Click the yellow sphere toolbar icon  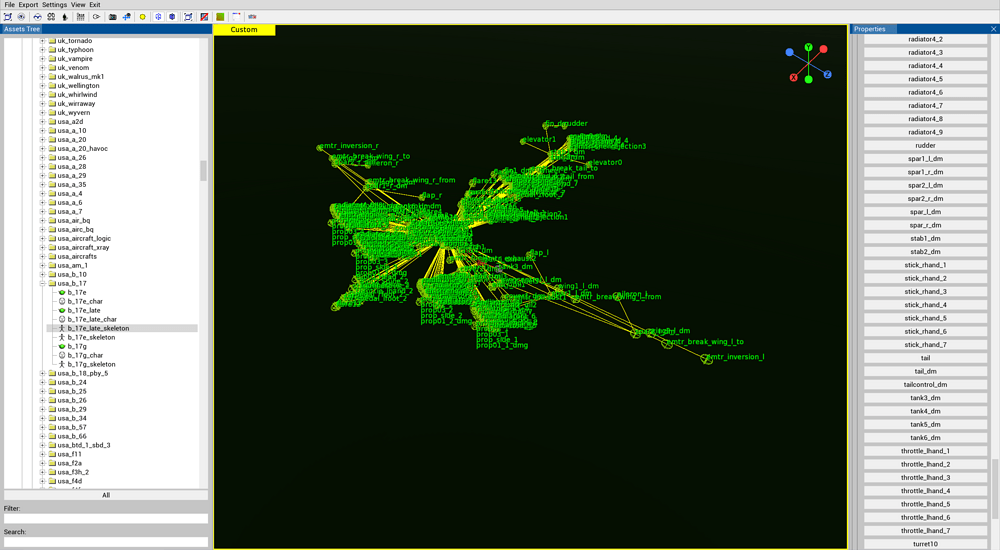pos(143,17)
